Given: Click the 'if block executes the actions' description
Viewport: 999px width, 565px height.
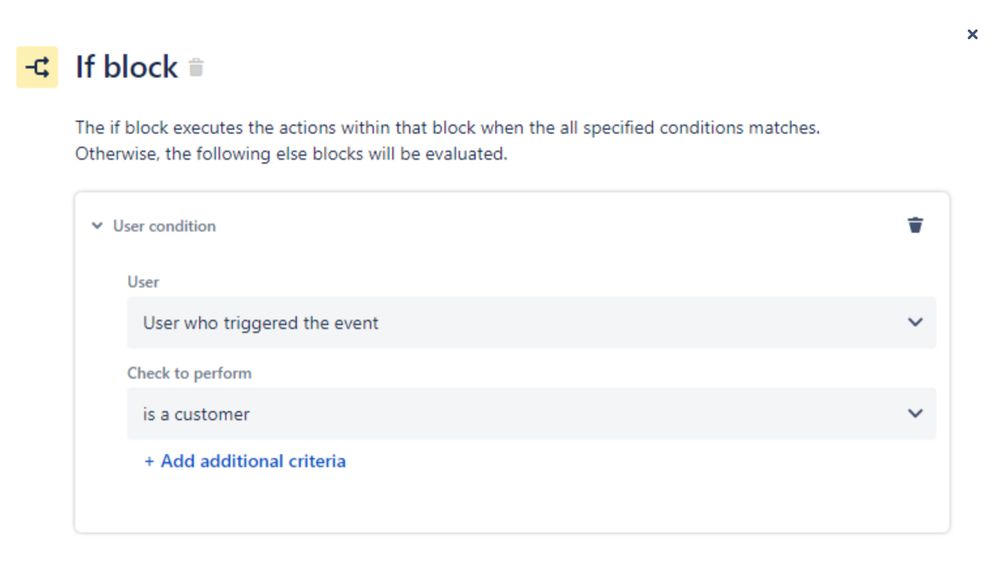Looking at the screenshot, I should (447, 127).
